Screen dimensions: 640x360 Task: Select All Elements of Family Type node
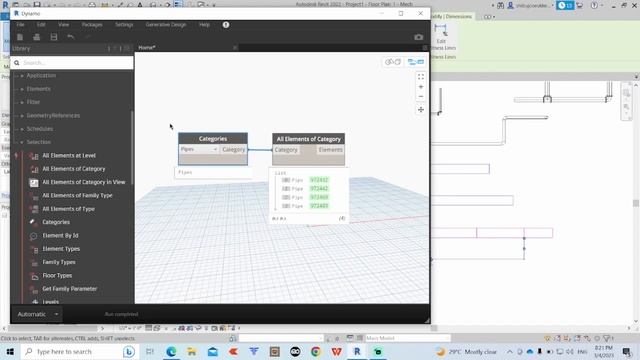[x=77, y=196]
